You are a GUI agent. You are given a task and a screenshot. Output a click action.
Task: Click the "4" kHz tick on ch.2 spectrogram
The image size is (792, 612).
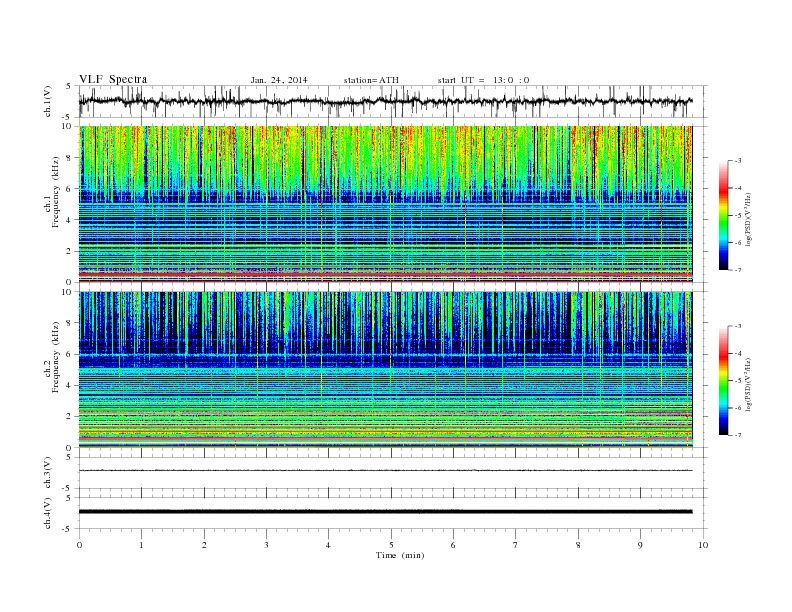69,386
